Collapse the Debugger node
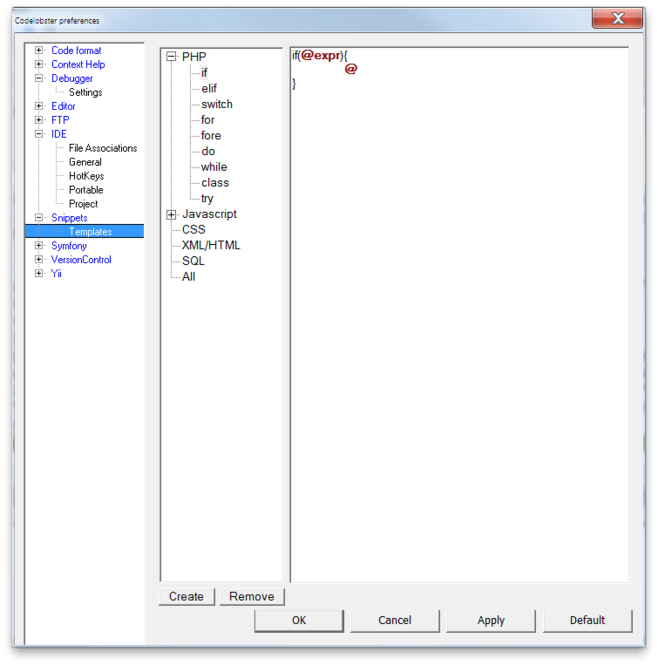Screen dimensions: 658x665 click(x=39, y=78)
